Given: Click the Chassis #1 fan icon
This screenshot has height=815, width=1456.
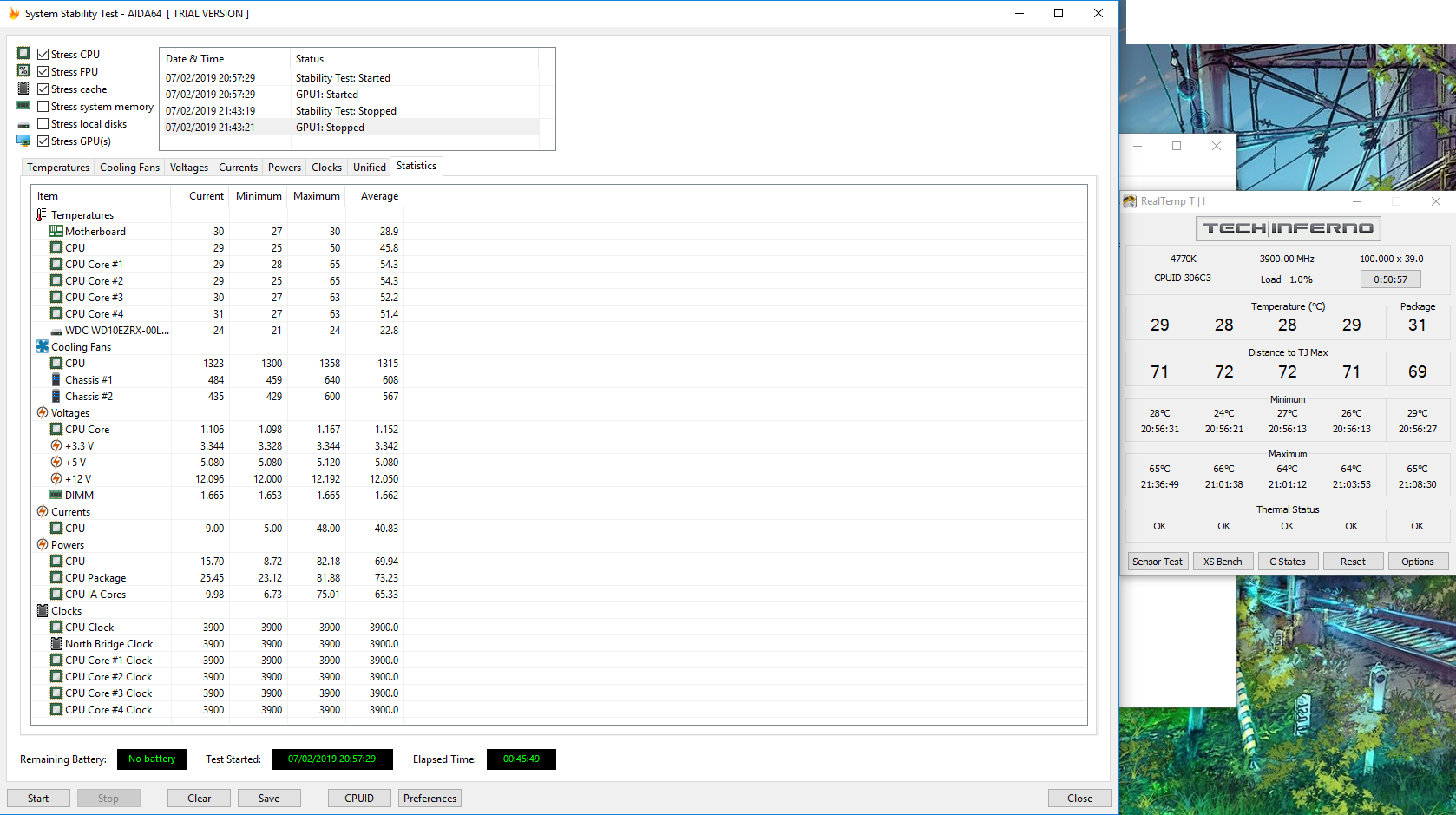Looking at the screenshot, I should tap(56, 379).
